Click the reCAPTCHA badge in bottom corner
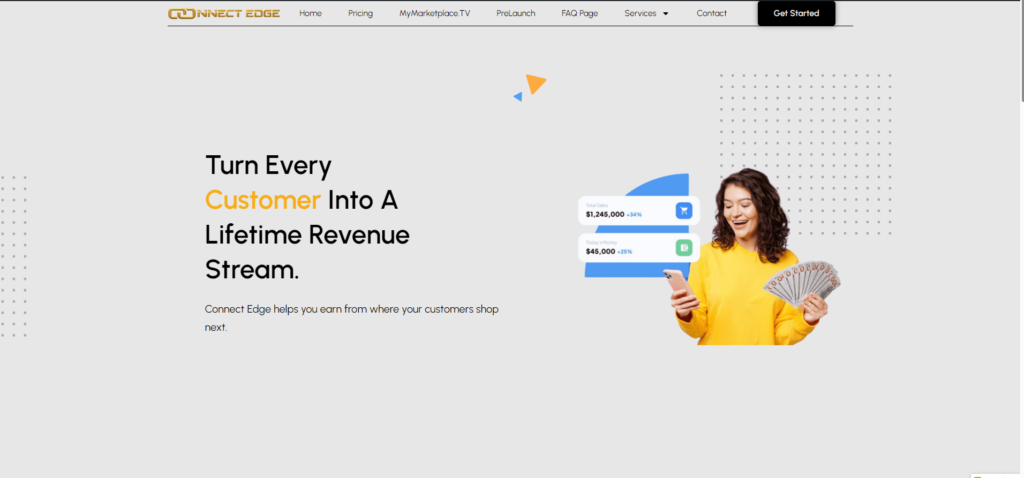 pos(997,475)
